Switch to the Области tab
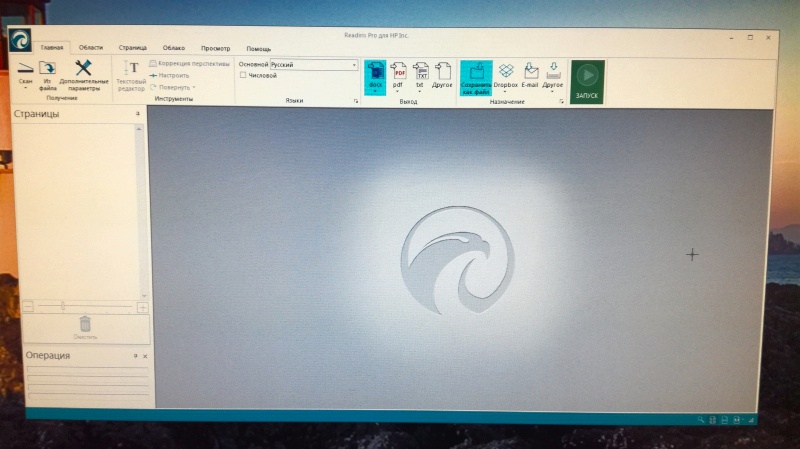The width and height of the screenshot is (800, 449). point(91,48)
